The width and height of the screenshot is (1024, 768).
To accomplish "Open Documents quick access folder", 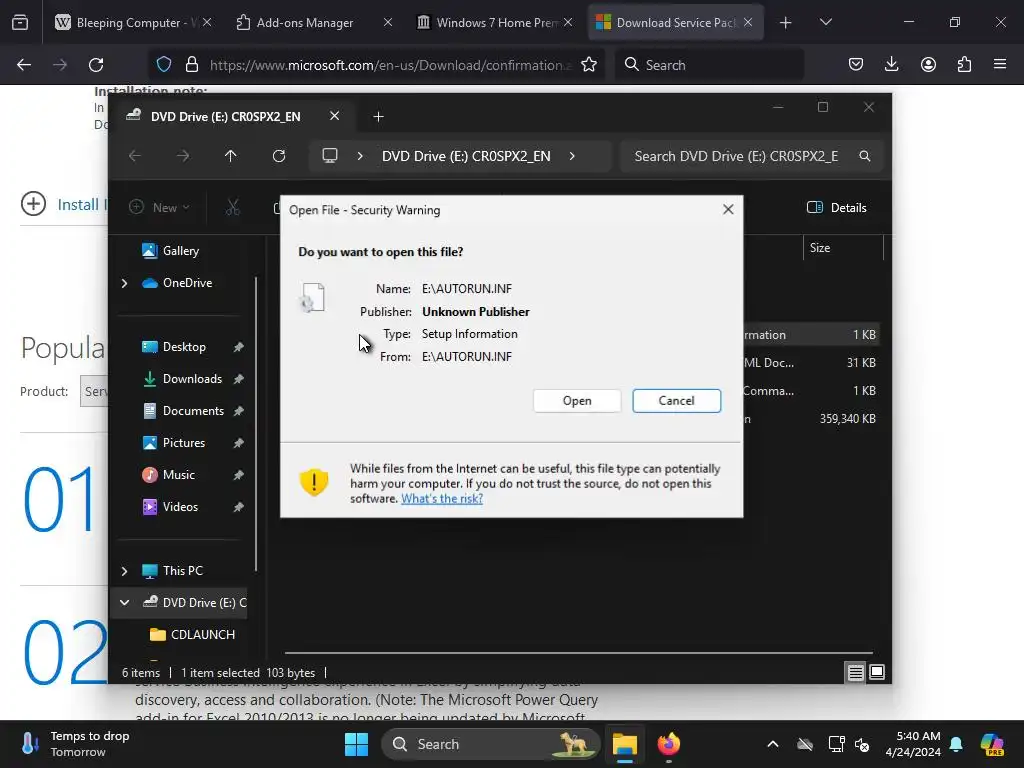I will coord(193,411).
